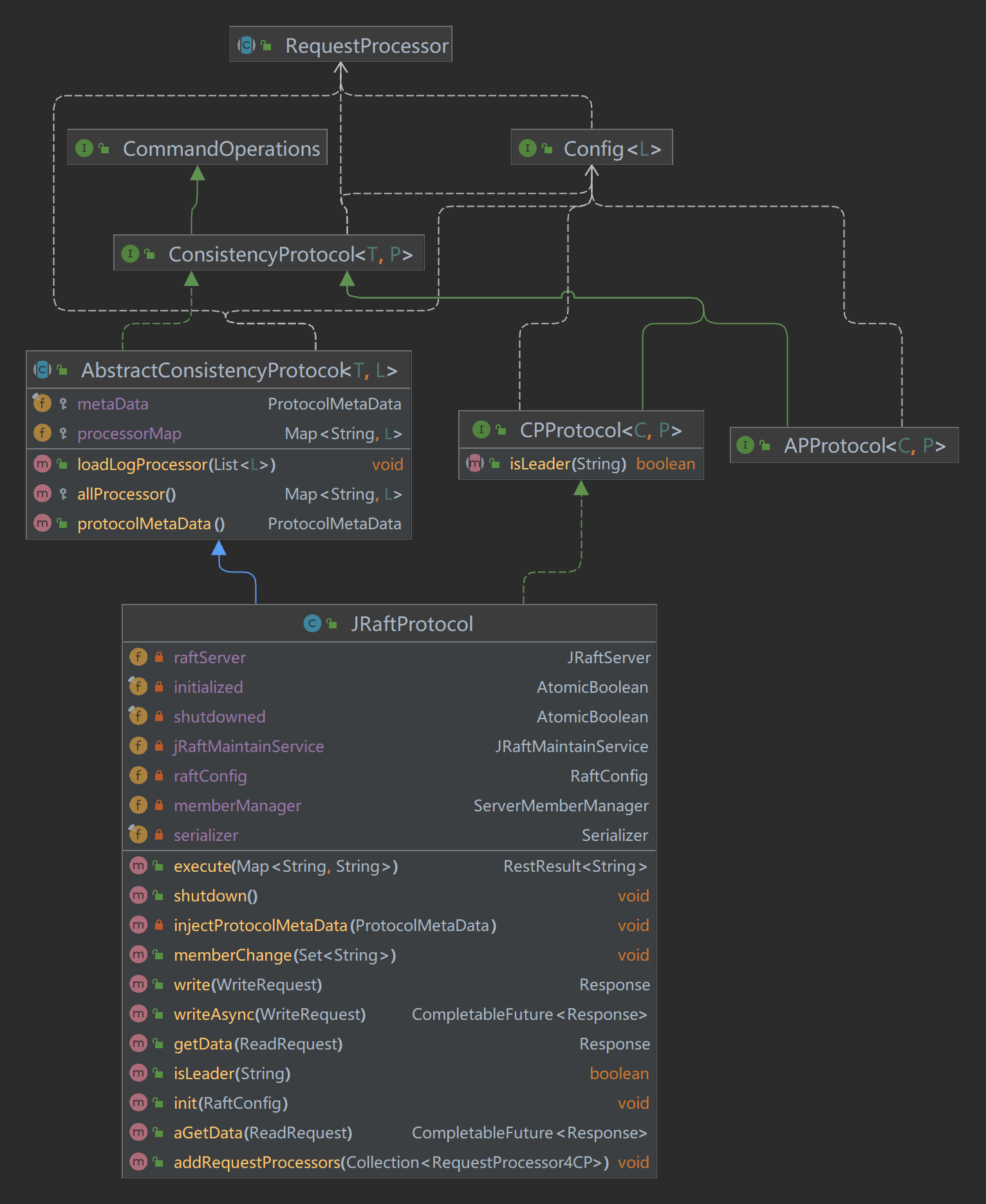986x1204 pixels.
Task: Select the initialized field row
Action: (x=389, y=687)
